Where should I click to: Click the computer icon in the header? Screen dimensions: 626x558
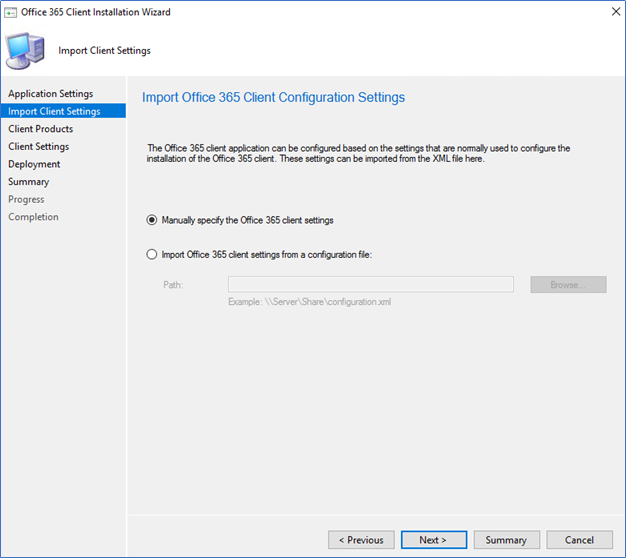[25, 51]
